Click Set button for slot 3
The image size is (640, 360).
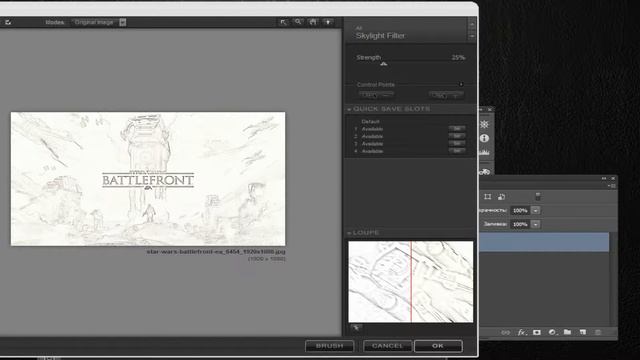(x=457, y=144)
